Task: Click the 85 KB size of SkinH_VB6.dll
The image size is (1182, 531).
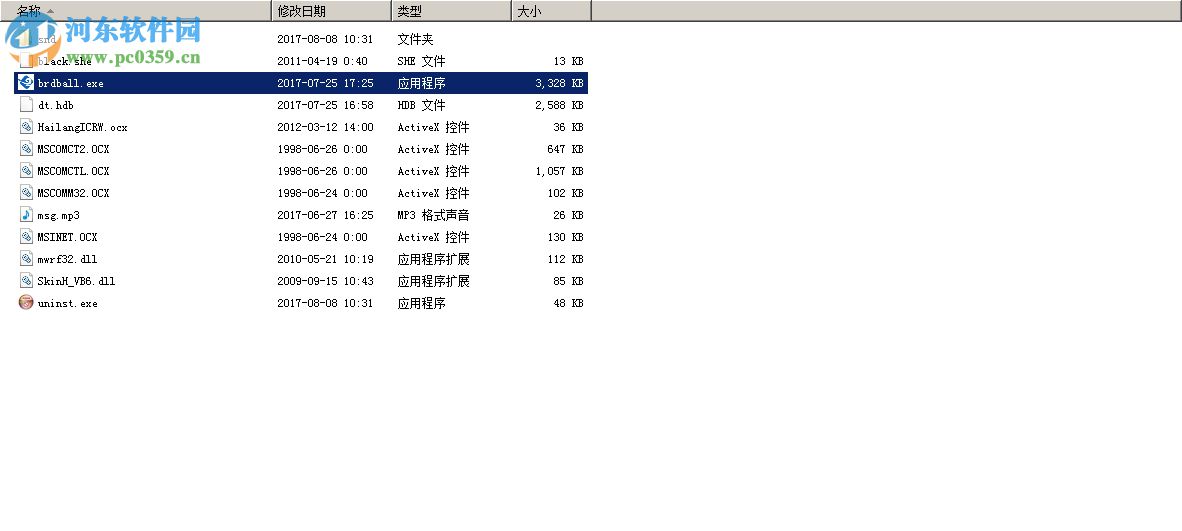Action: tap(568, 281)
